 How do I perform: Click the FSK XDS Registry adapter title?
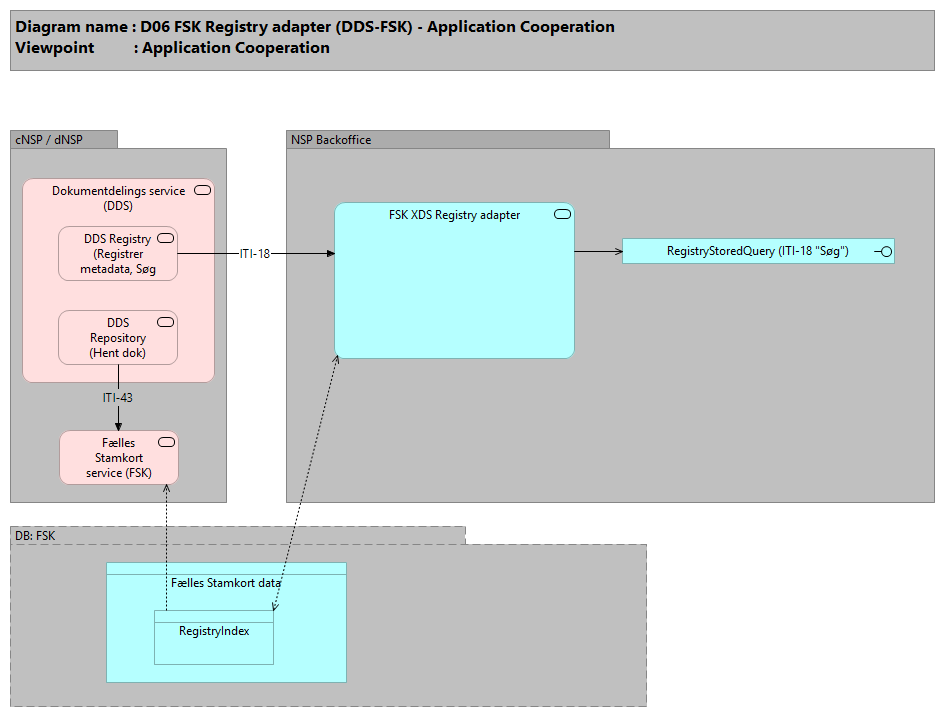pyautogui.click(x=453, y=215)
